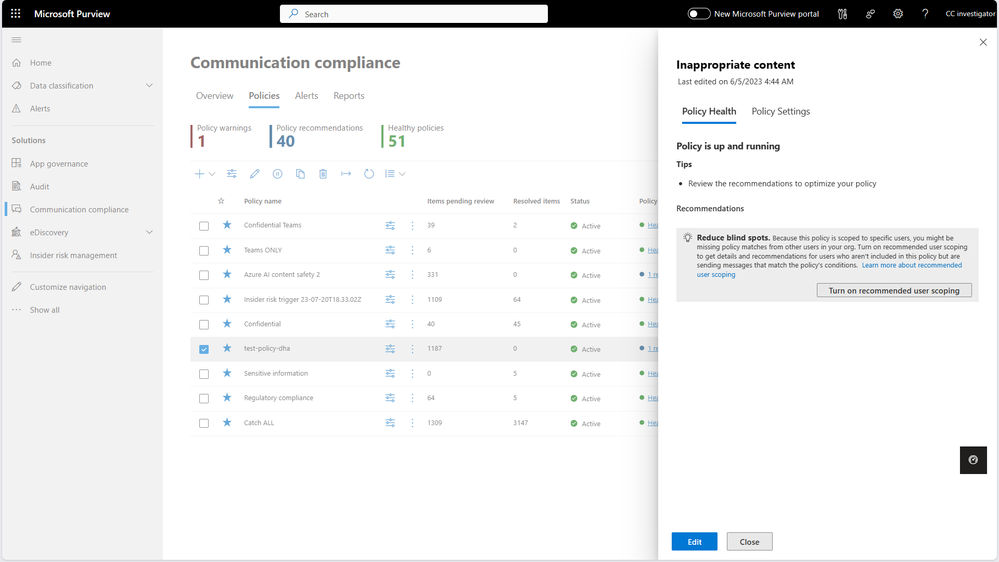Click the trash delete icon in toolbar
999x562 pixels.
(x=323, y=174)
